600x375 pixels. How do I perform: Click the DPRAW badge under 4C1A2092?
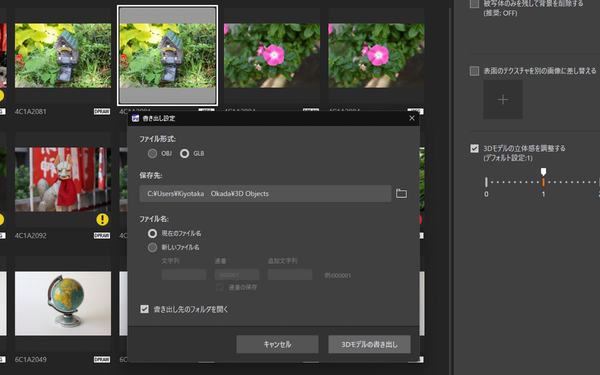point(102,235)
